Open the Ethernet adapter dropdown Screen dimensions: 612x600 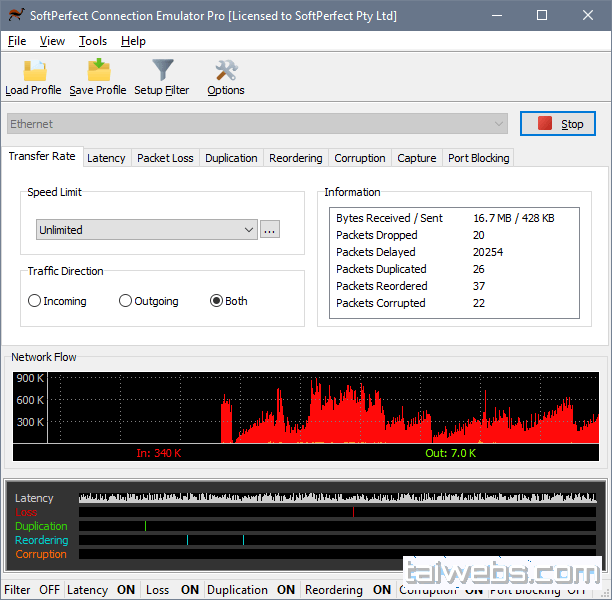[258, 124]
